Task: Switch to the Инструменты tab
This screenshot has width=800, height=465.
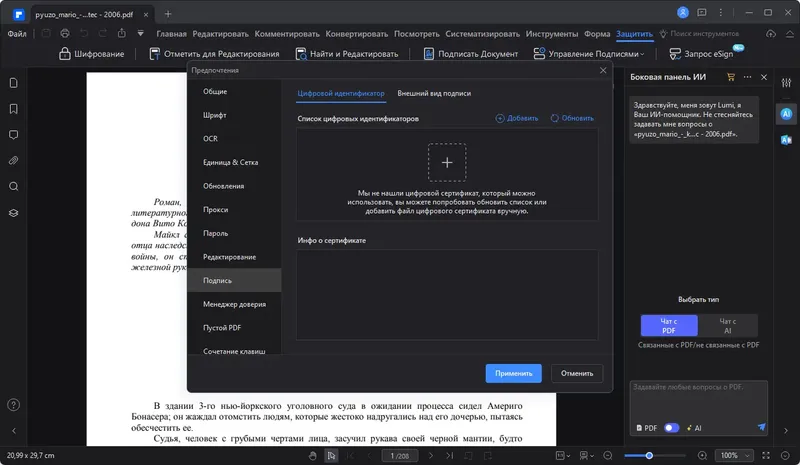Action: click(552, 34)
